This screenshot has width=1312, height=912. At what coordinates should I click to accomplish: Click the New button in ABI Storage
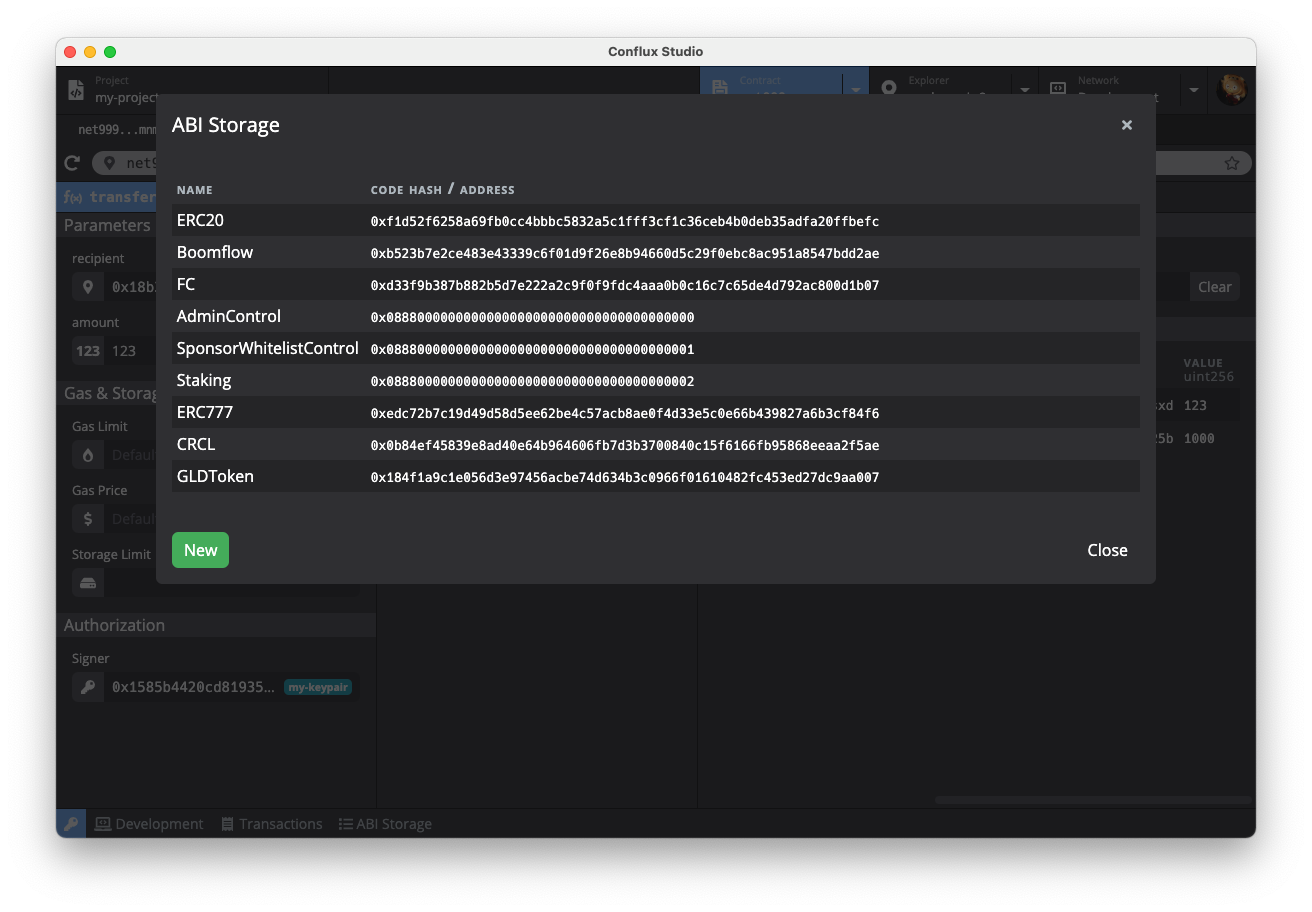coord(200,550)
